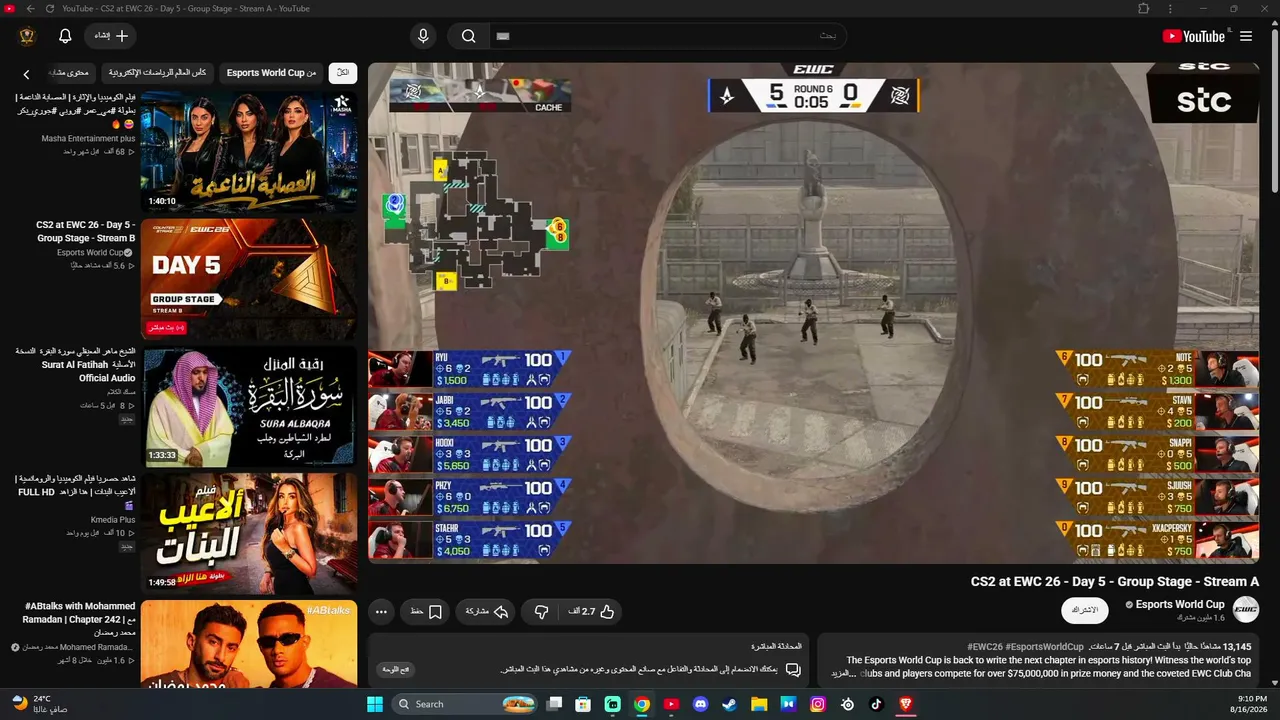Viewport: 1280px width, 720px height.
Task: Open the Sura Albaqra video thumbnail
Action: (249, 407)
